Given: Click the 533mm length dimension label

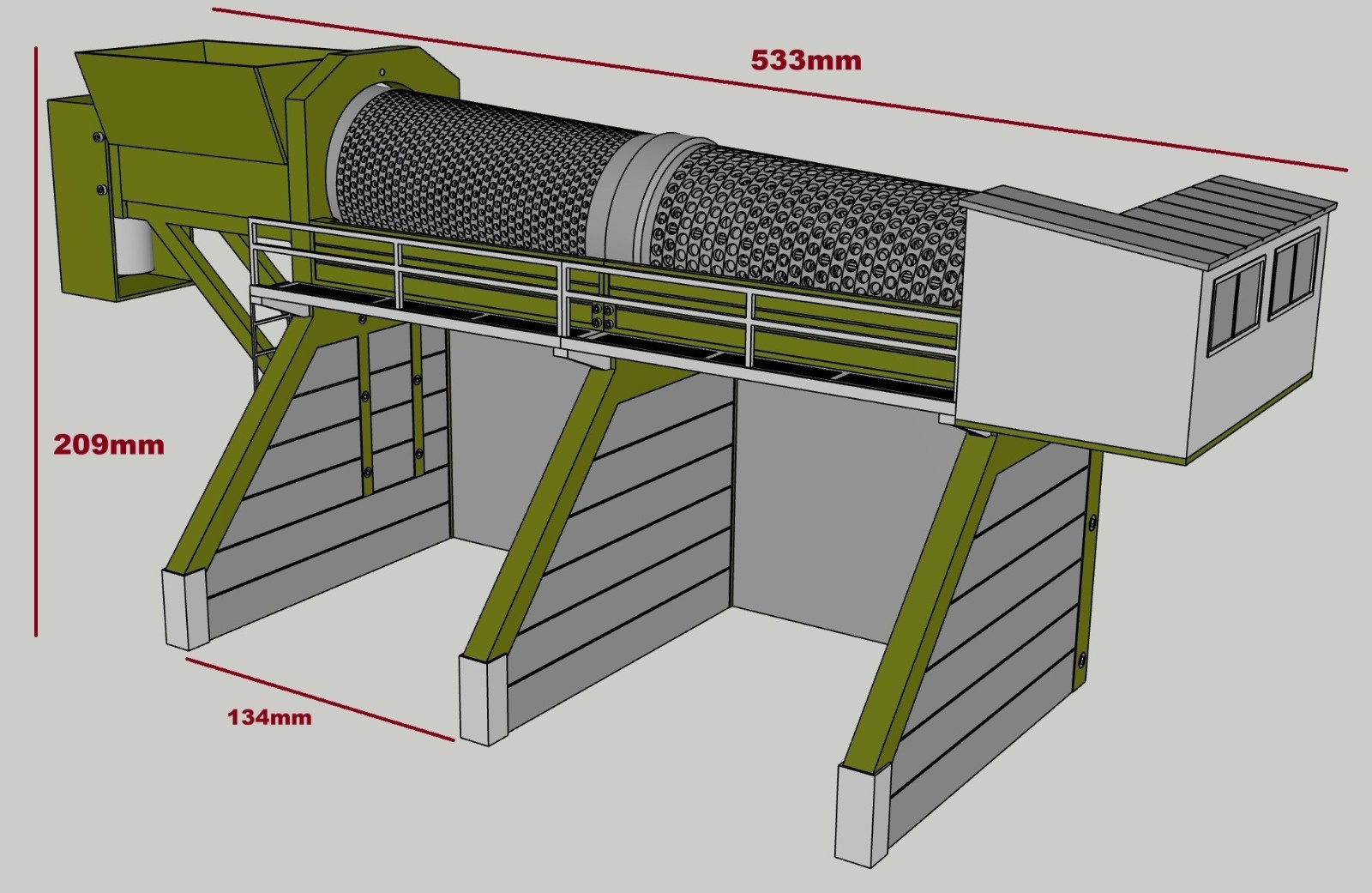Looking at the screenshot, I should [x=806, y=60].
